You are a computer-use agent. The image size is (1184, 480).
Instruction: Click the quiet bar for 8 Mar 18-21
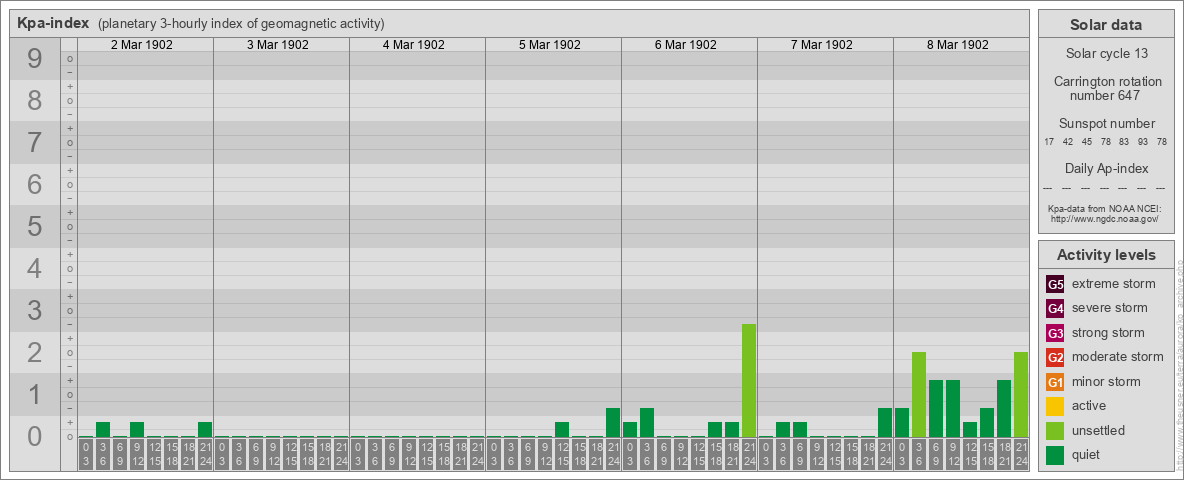[x=1004, y=408]
